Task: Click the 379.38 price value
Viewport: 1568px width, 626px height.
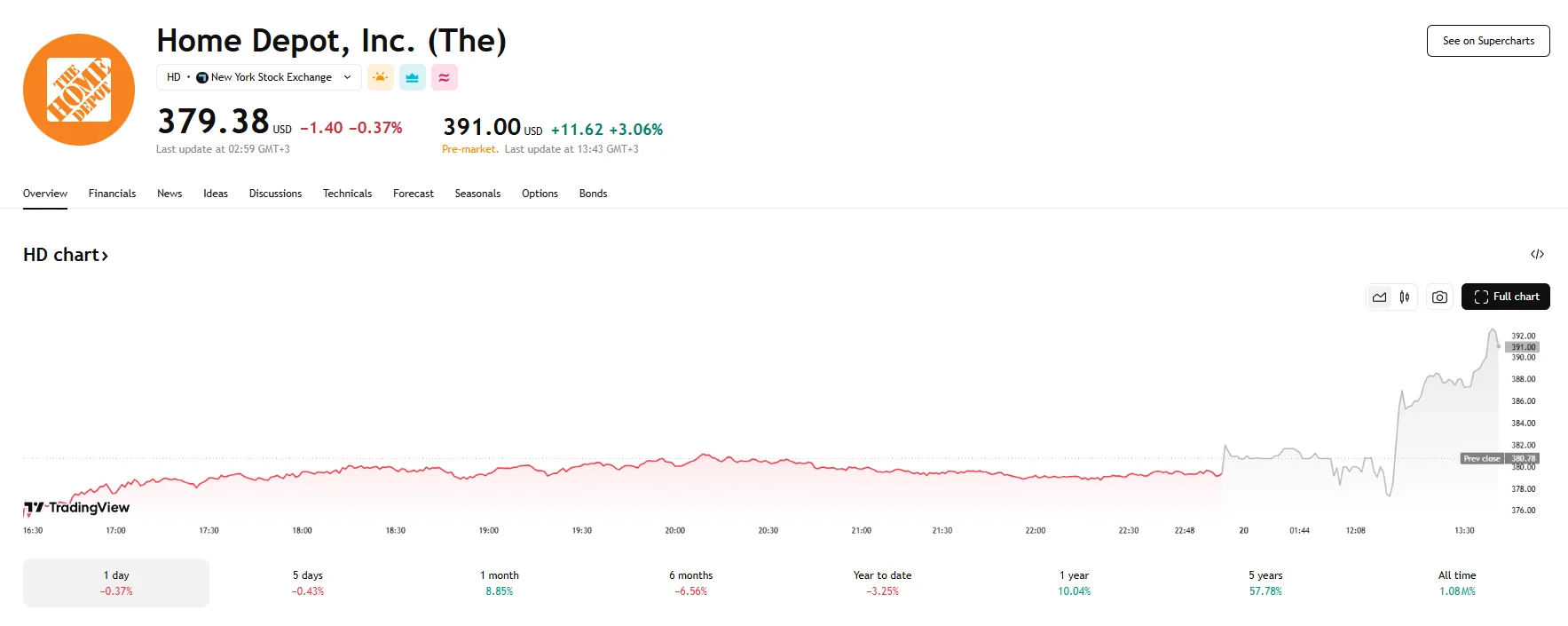Action: (213, 122)
